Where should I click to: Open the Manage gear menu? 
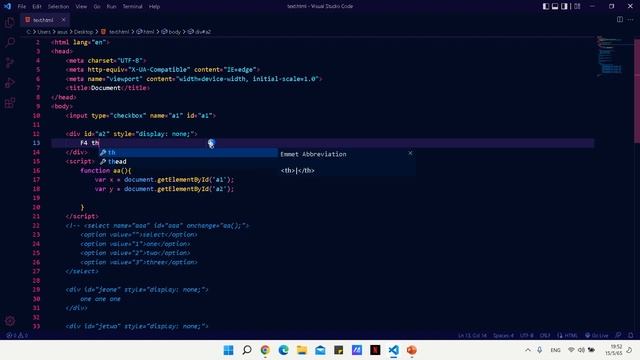click(10, 321)
